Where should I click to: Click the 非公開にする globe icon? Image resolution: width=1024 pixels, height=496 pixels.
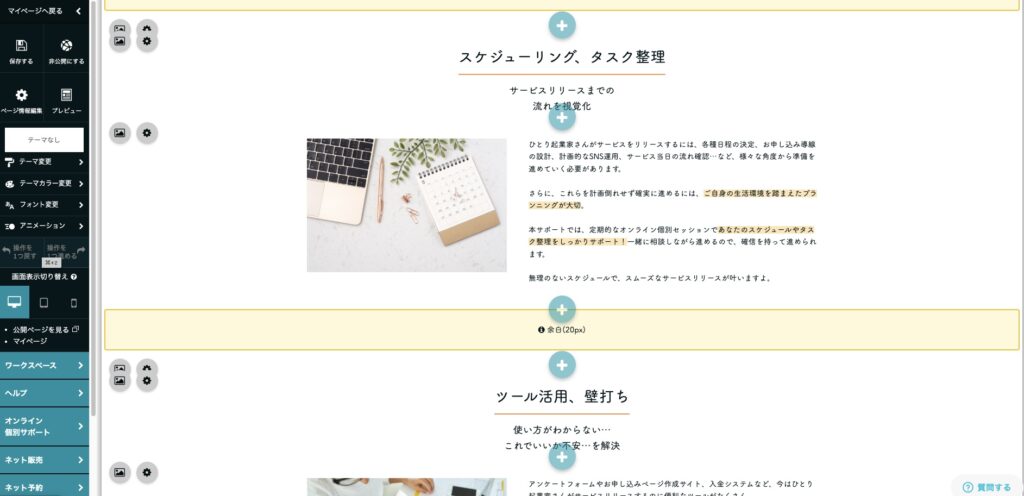coord(66,46)
